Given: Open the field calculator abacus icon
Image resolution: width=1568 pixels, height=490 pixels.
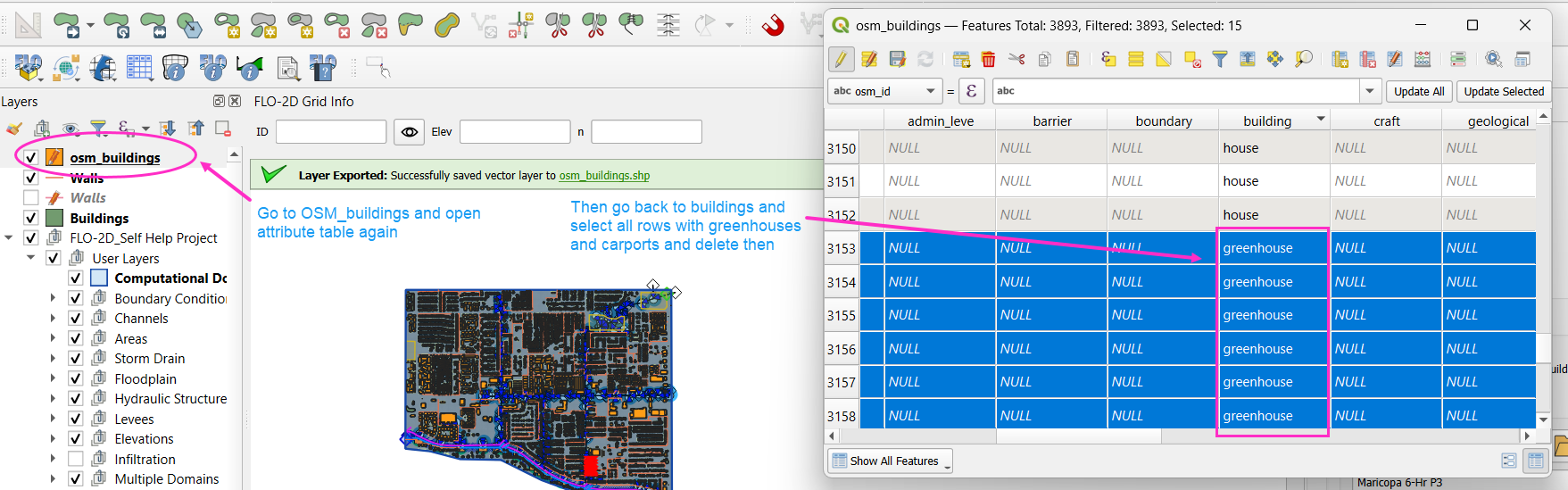Looking at the screenshot, I should (x=1423, y=59).
